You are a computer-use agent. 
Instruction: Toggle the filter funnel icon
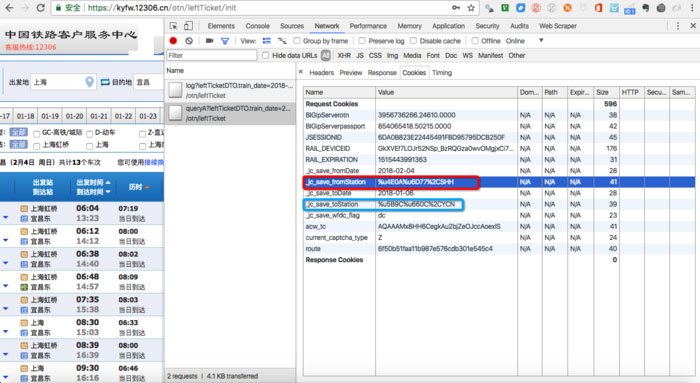(225, 41)
